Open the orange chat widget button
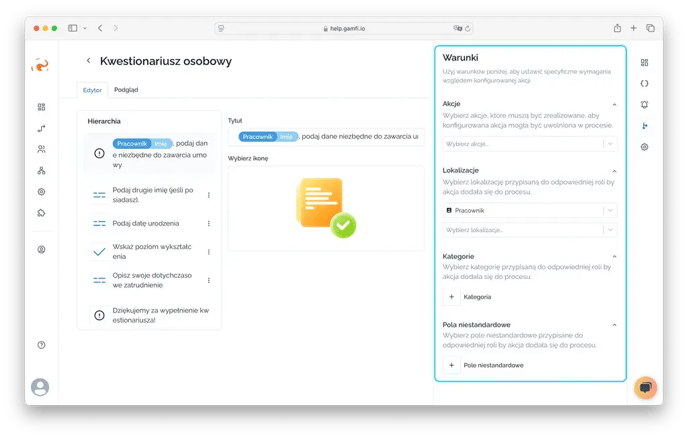 (x=645, y=388)
